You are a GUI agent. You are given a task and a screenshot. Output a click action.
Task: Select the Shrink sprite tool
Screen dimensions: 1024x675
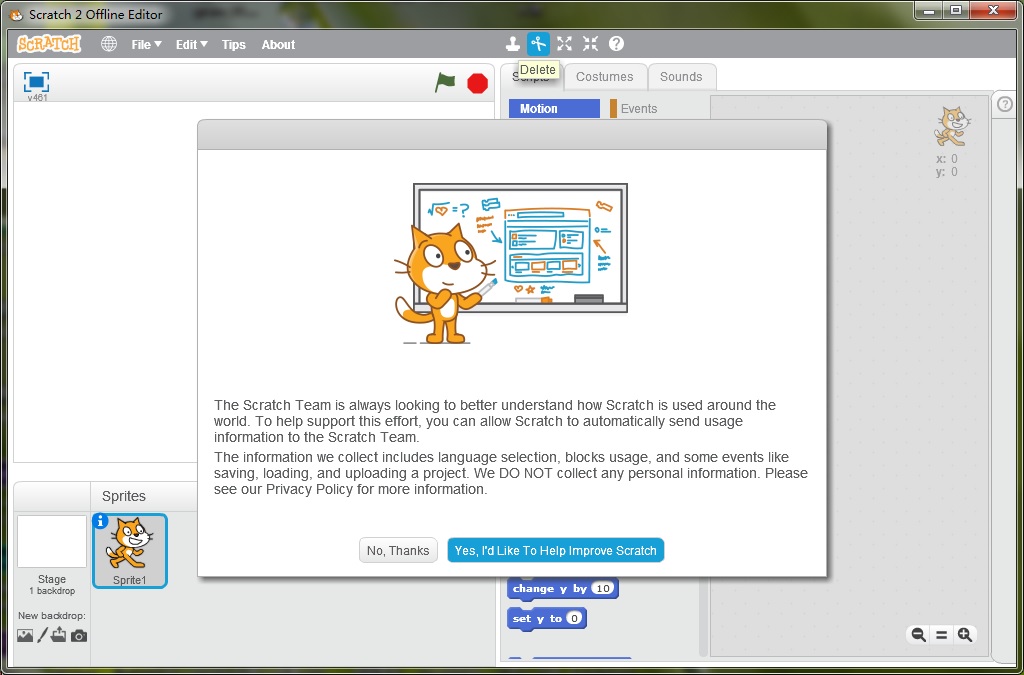590,44
